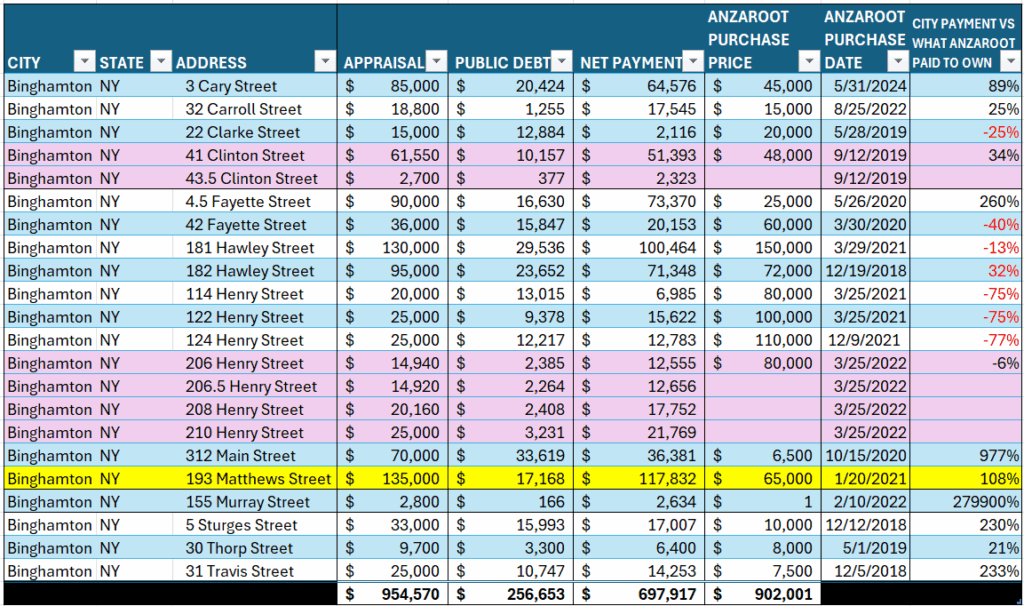Select the net payment total 697,917 cell
1024x606 pixels.
638,595
